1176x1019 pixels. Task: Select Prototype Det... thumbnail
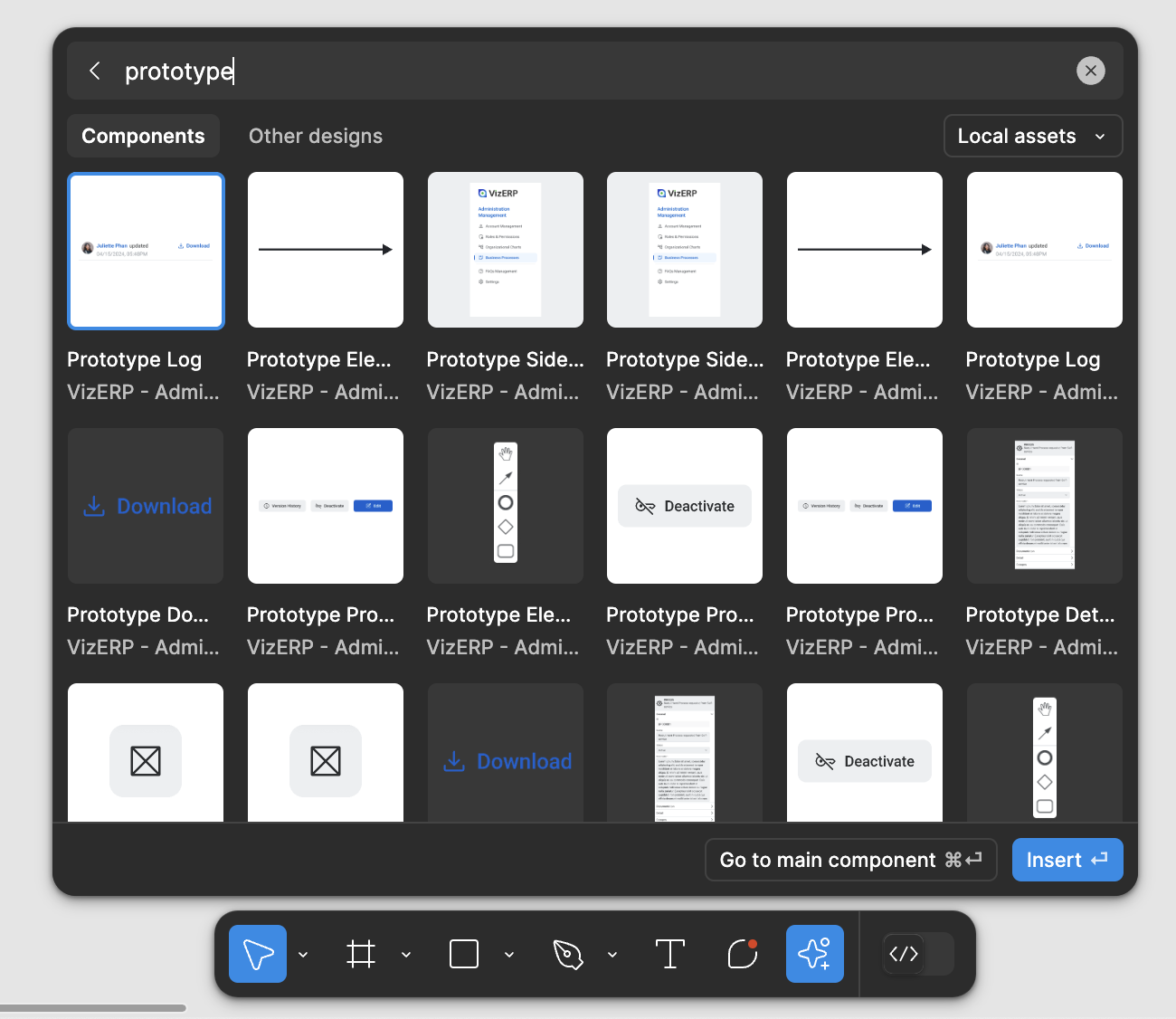(x=1045, y=506)
